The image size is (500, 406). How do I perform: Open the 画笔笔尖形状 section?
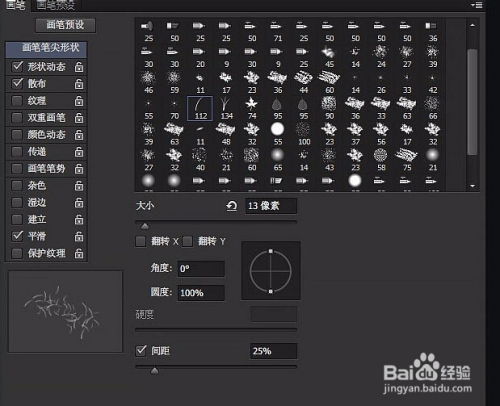coord(46,49)
